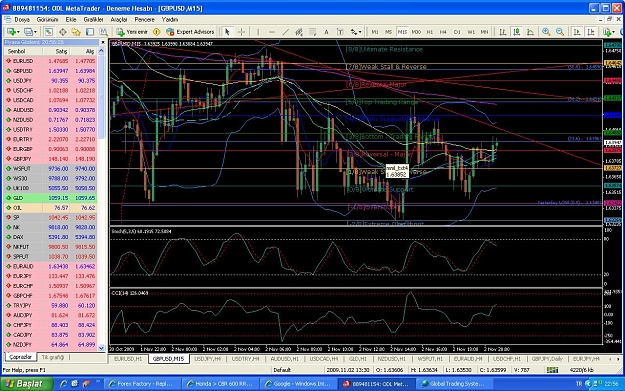The width and height of the screenshot is (625, 391).
Task: Switch chart to M1 timeframe
Action: click(x=375, y=32)
